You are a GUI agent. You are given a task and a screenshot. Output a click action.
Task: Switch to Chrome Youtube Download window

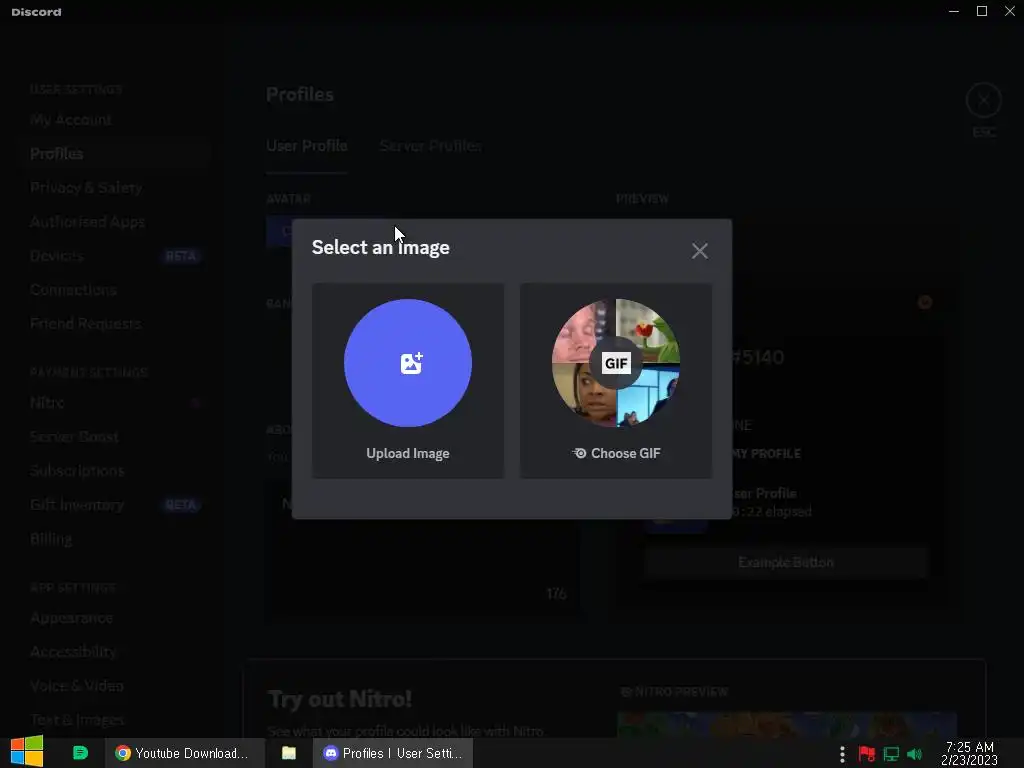(x=185, y=753)
